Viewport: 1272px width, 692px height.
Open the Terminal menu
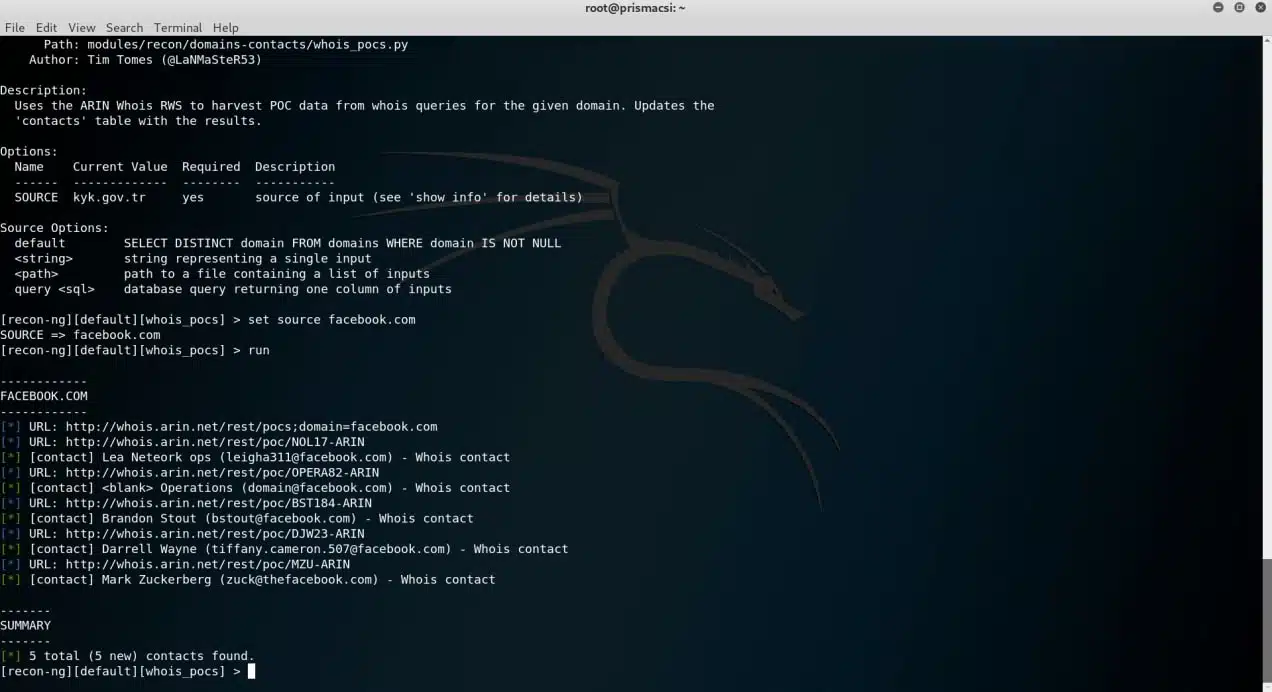(x=178, y=27)
